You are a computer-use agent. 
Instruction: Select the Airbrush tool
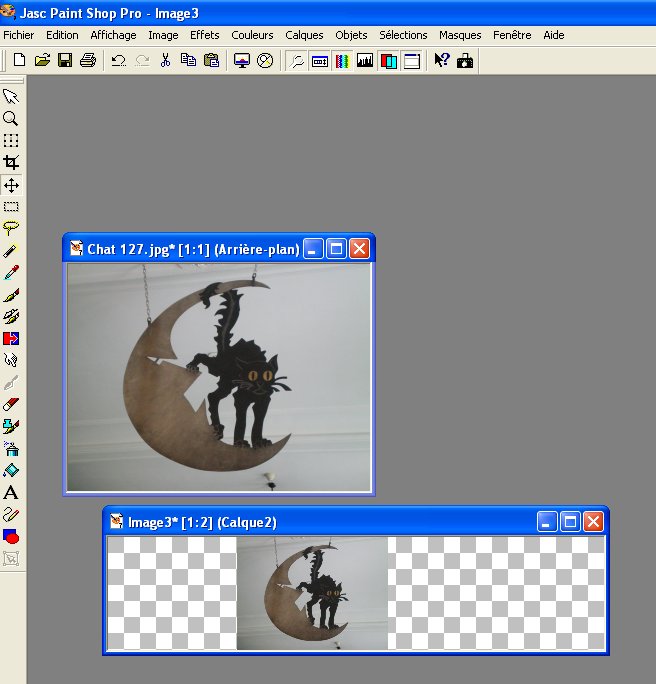click(x=11, y=448)
